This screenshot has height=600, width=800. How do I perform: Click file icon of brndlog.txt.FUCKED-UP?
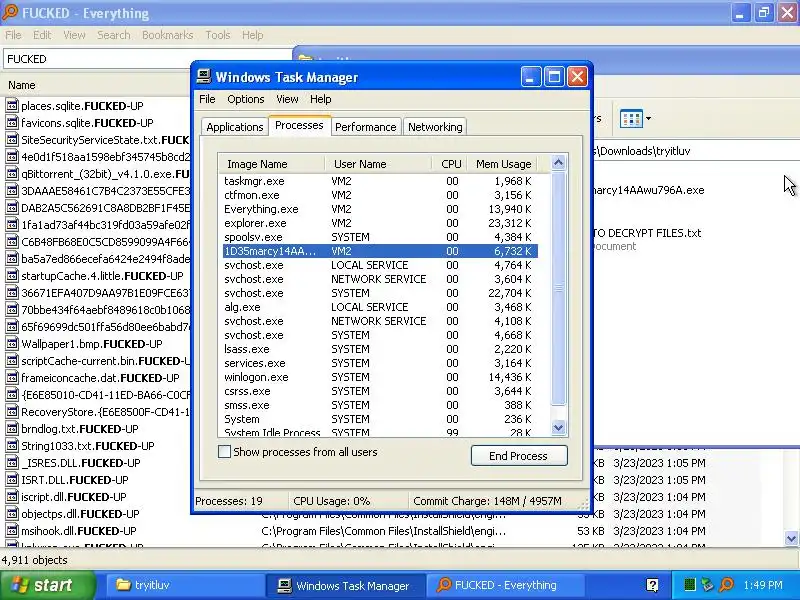12,429
